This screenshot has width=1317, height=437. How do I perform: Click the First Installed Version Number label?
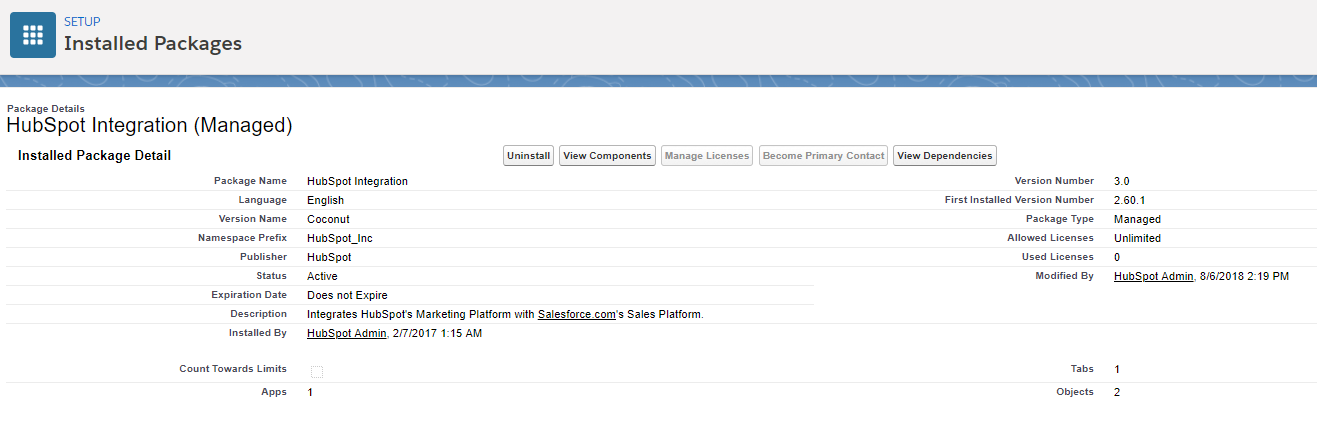pos(1019,200)
